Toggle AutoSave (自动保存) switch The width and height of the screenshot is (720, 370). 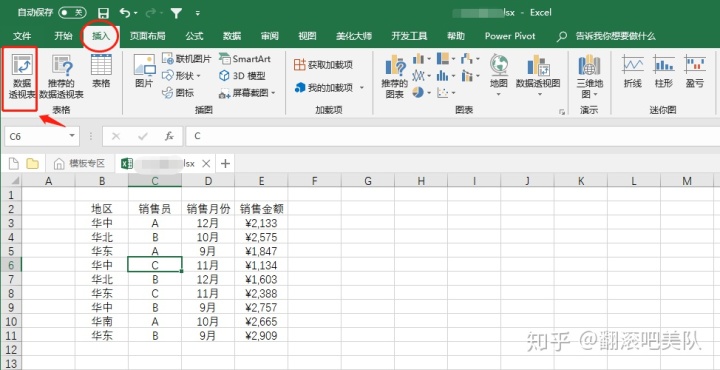coord(72,13)
